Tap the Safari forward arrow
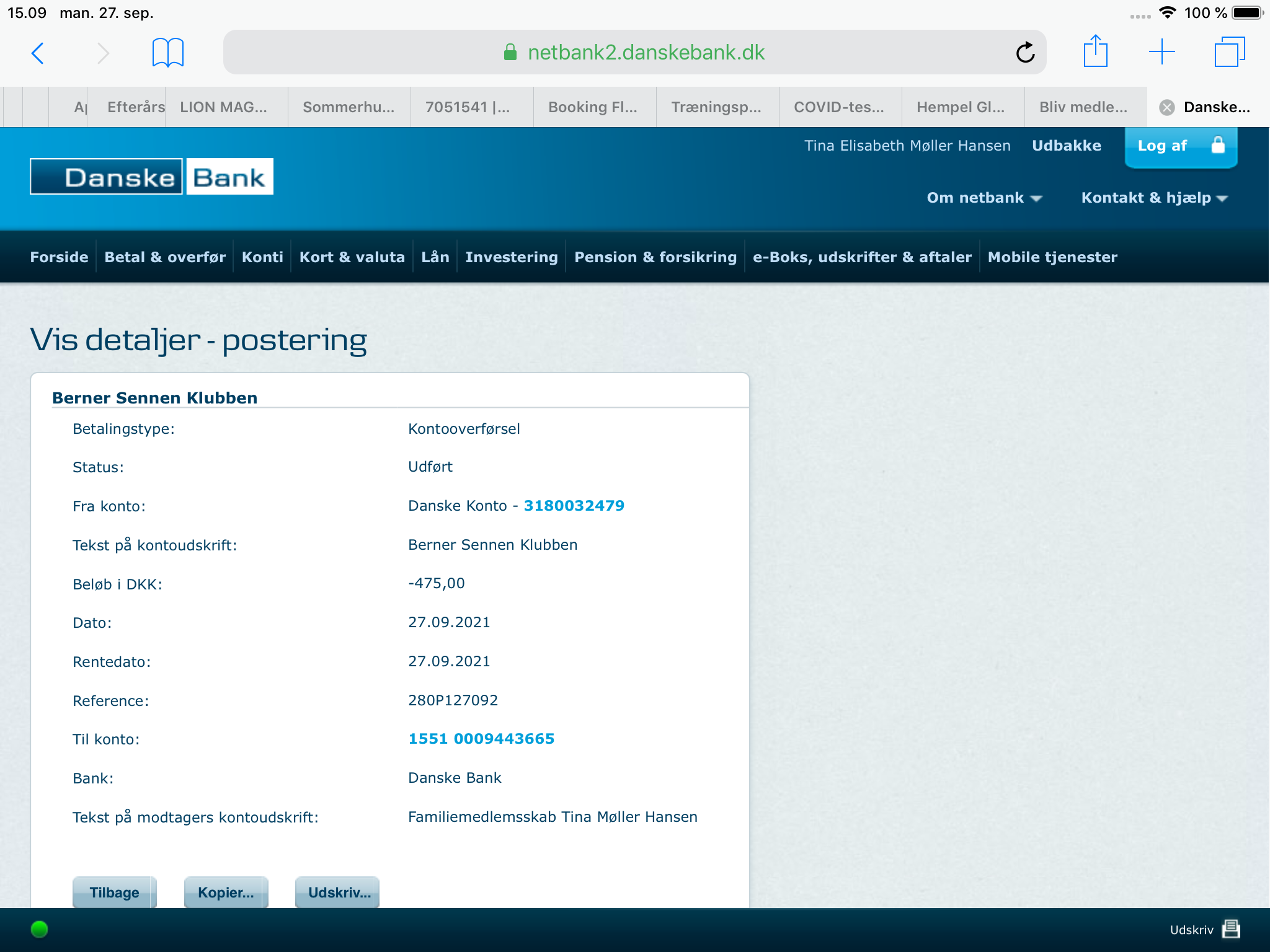The width and height of the screenshot is (1270, 952). (103, 53)
